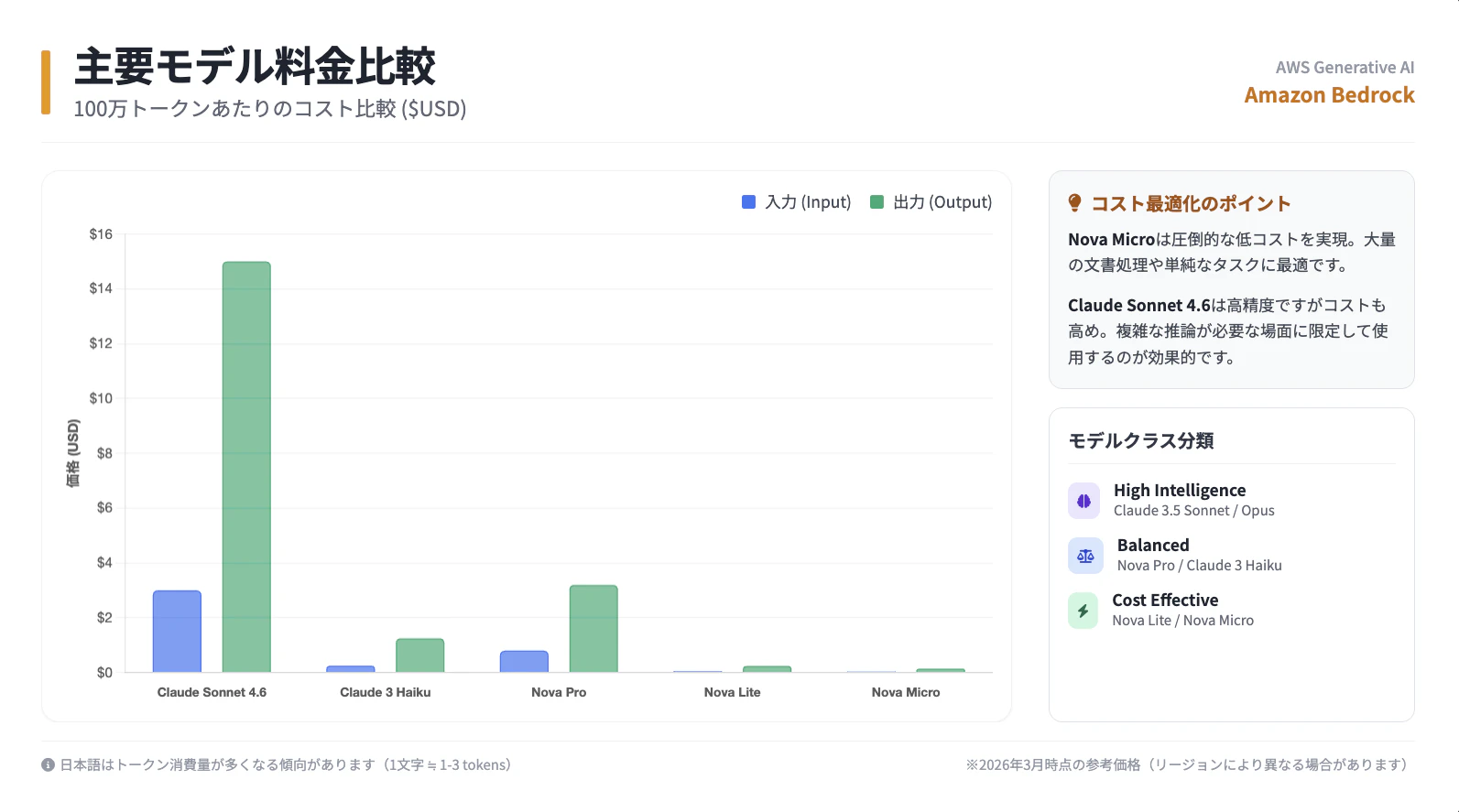Click the $8 y-axis tick label

(104, 453)
